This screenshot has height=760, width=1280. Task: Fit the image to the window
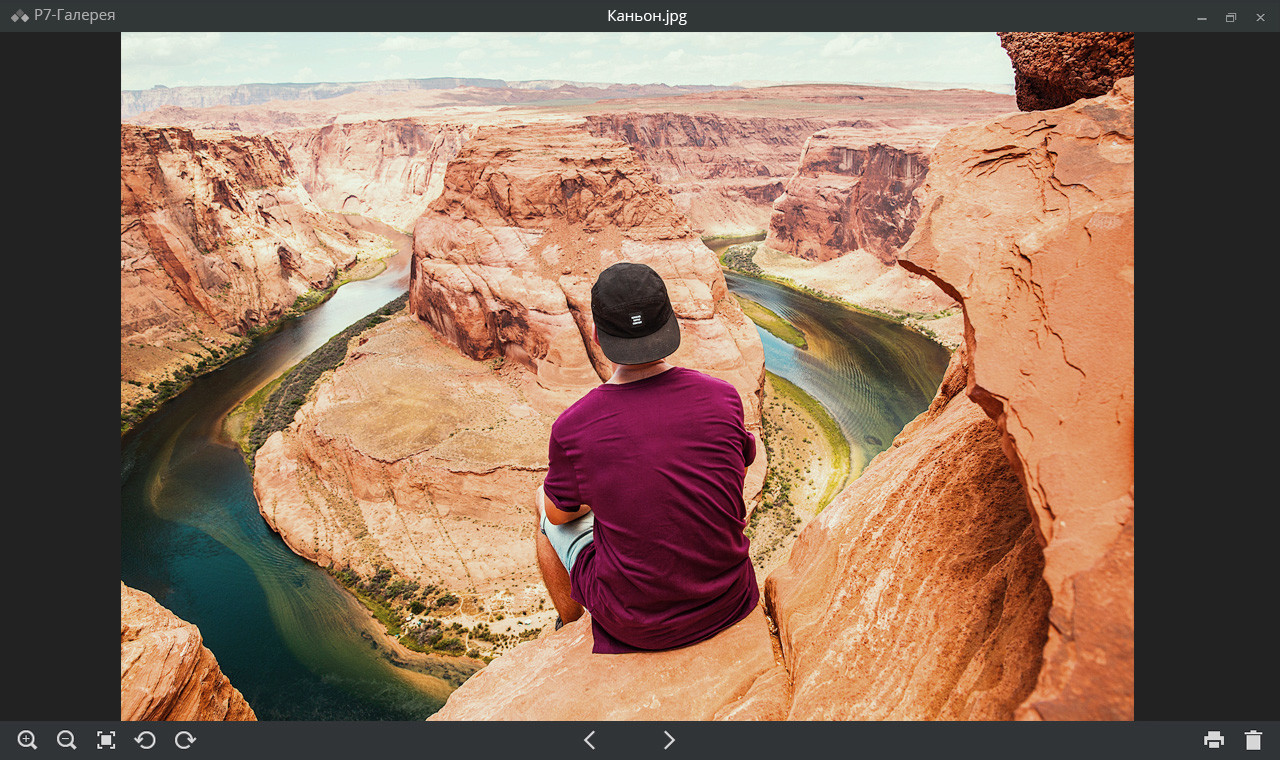[106, 740]
